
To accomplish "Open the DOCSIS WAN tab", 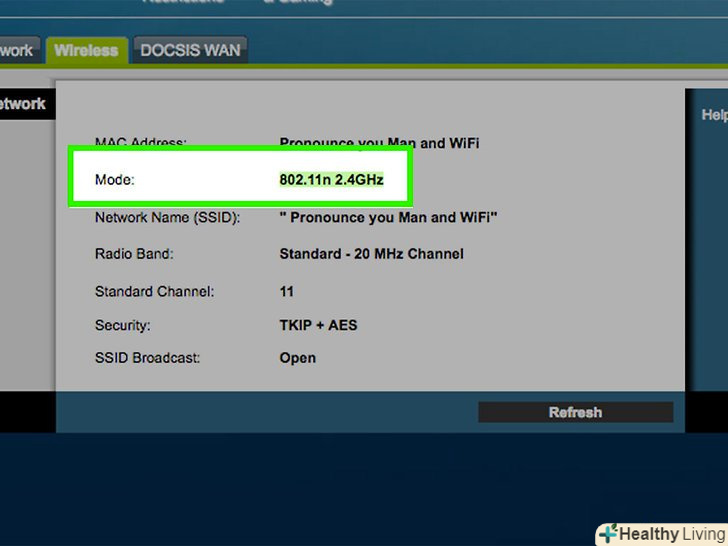I will [x=190, y=50].
